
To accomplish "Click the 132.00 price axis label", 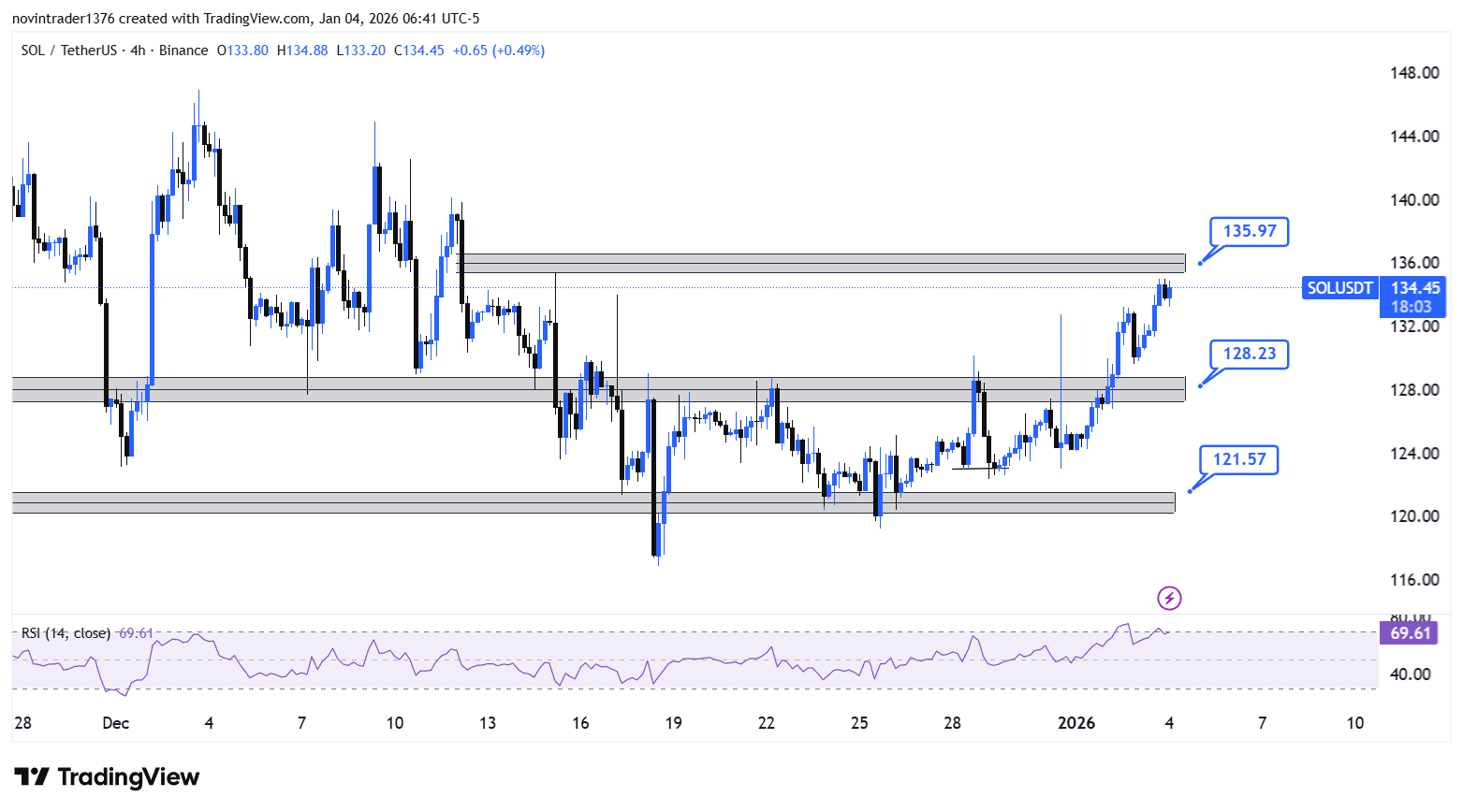I will click(1414, 326).
